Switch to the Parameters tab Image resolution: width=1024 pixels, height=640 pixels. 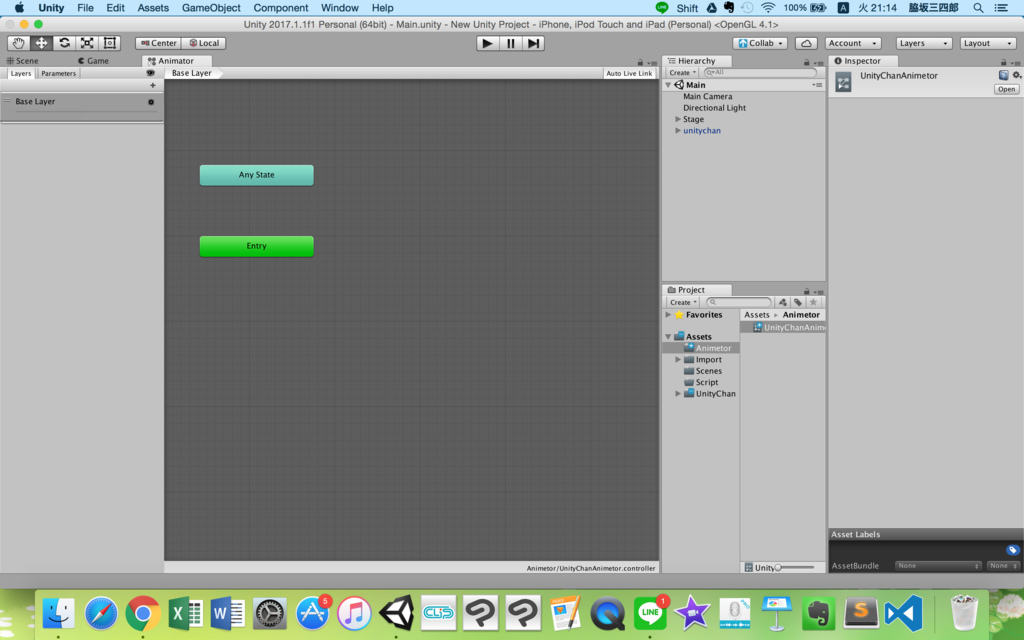tap(58, 73)
